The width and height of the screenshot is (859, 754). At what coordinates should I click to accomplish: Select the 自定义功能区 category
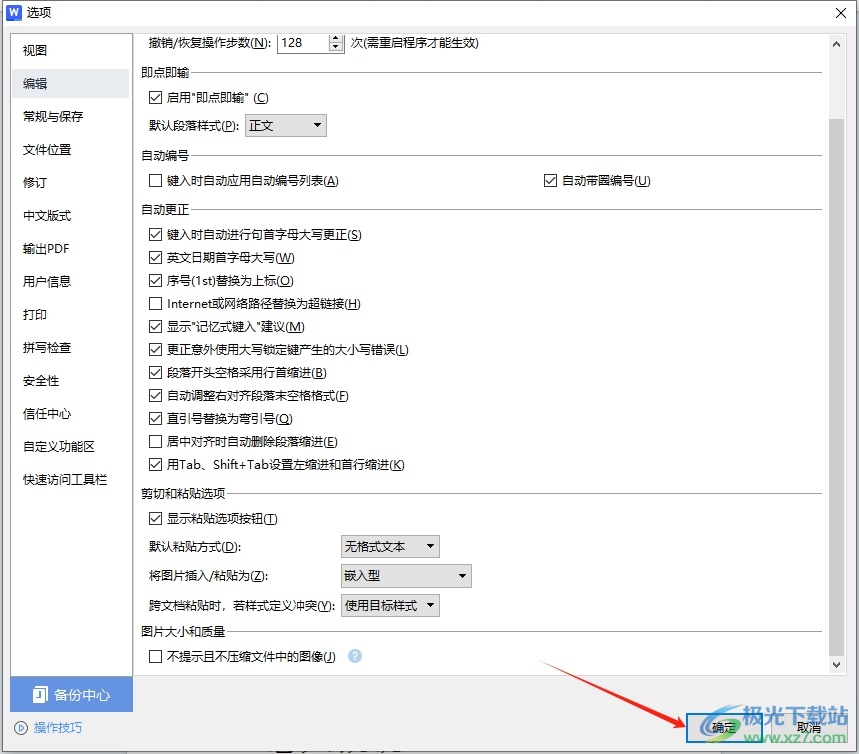point(70,447)
